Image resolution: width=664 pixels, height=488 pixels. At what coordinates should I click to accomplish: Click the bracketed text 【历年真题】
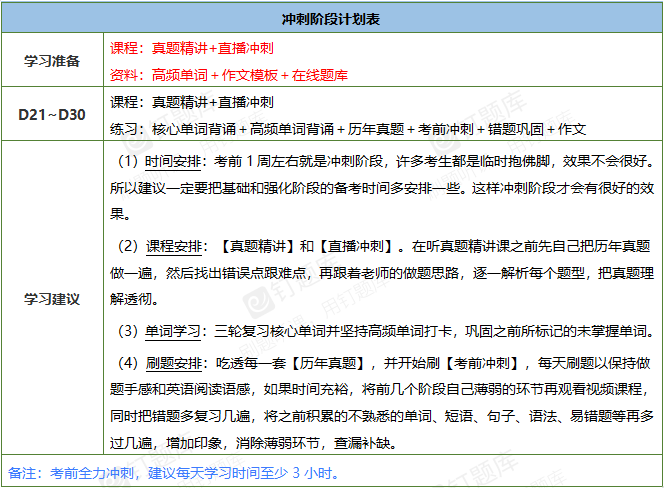(x=328, y=363)
